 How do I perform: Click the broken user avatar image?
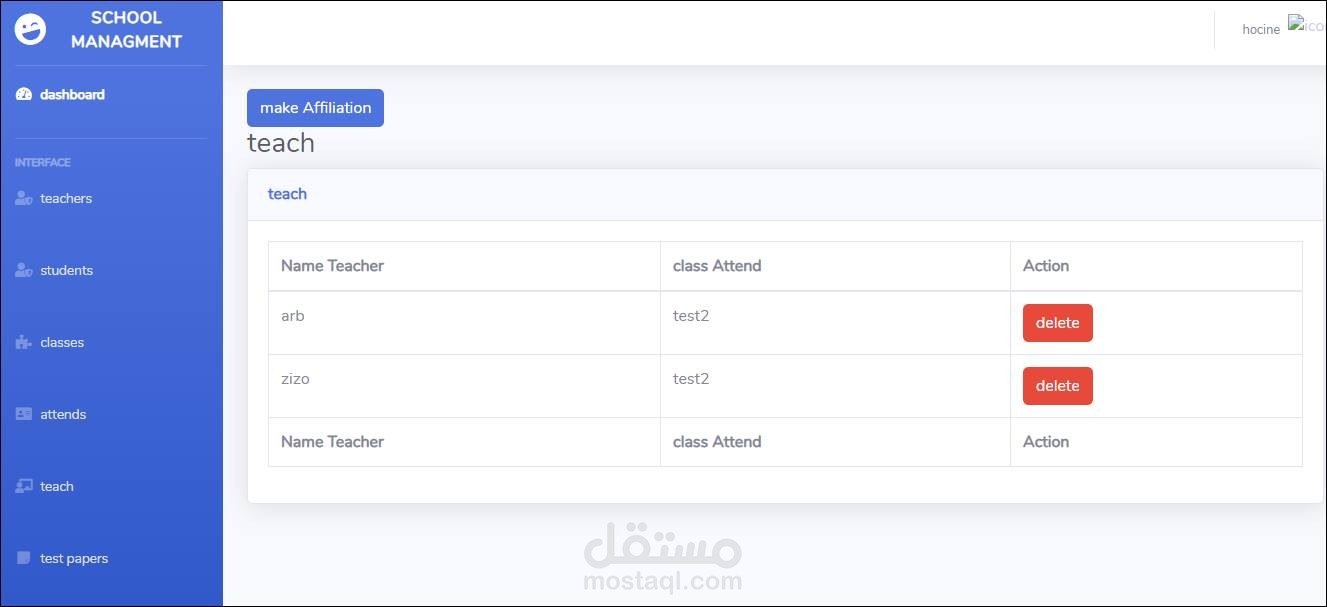pyautogui.click(x=1305, y=25)
